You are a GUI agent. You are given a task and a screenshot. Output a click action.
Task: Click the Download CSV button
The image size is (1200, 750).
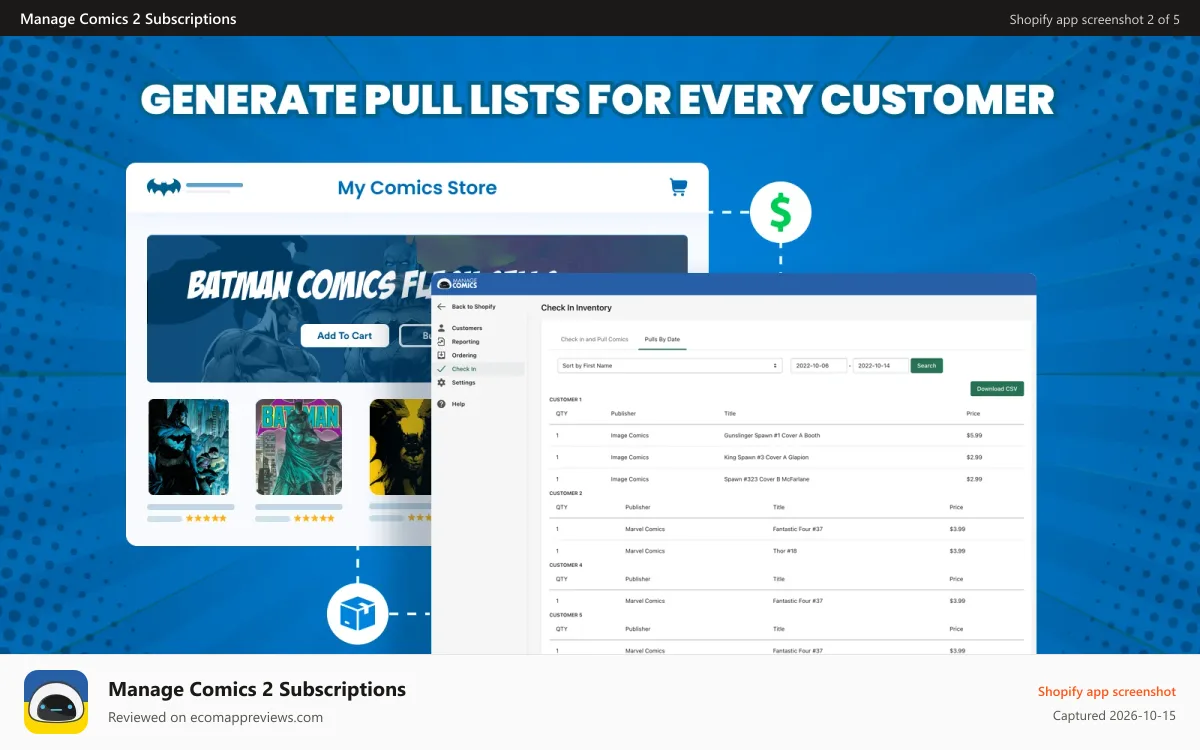coord(997,388)
